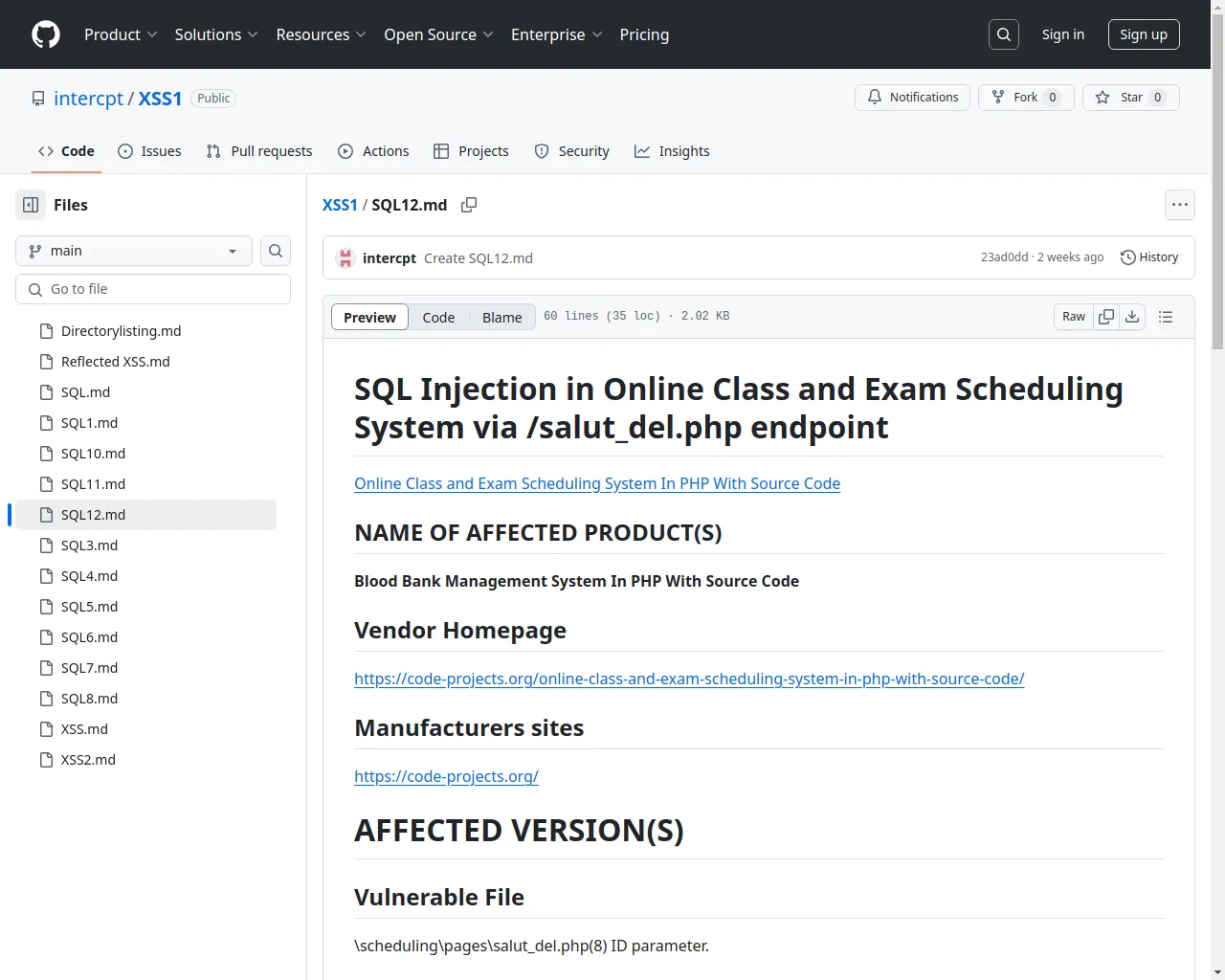The height and width of the screenshot is (980, 1225).
Task: Open the Issues tab
Action: click(x=149, y=151)
